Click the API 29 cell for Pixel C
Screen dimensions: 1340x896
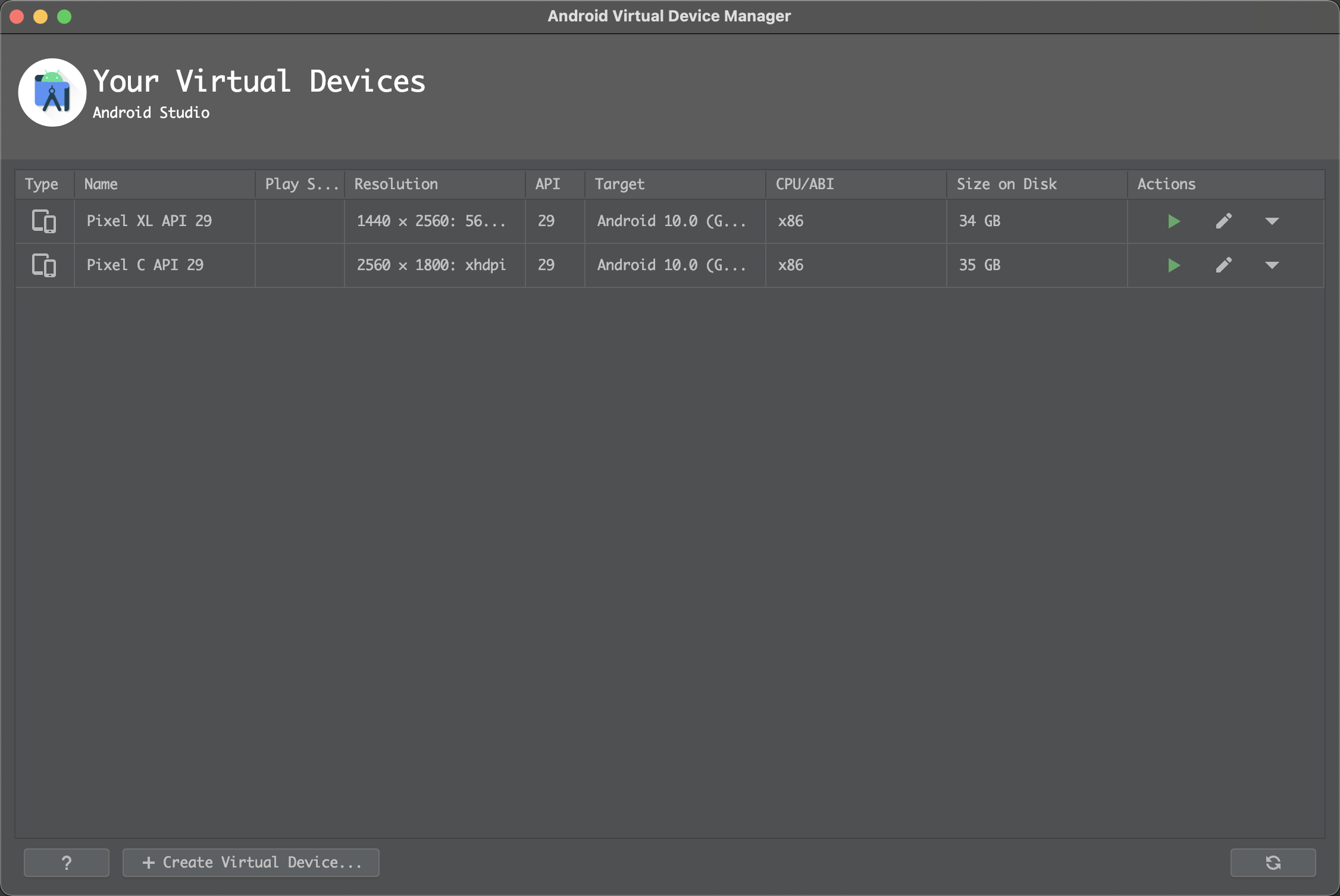[555, 265]
